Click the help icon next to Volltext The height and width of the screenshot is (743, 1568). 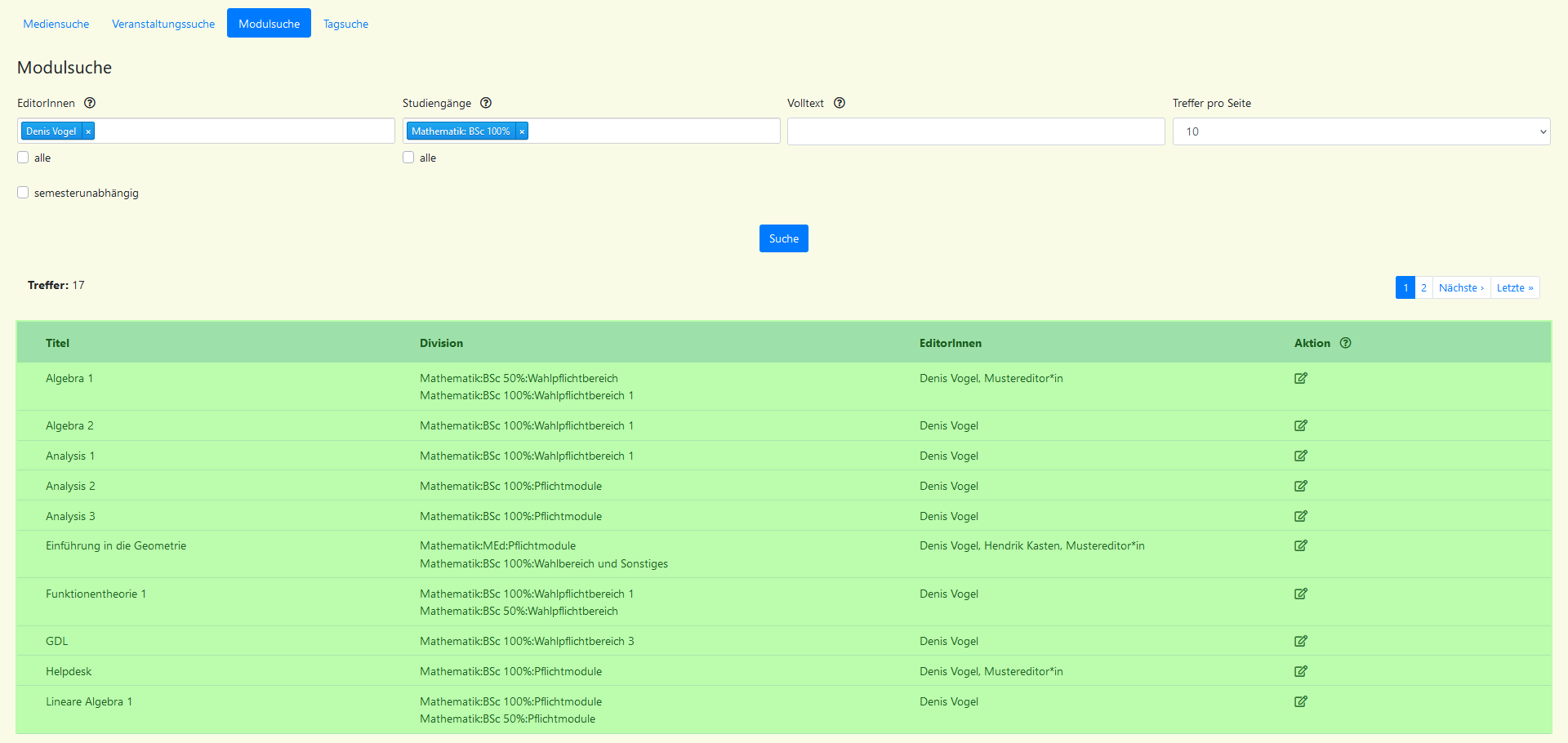pos(839,103)
